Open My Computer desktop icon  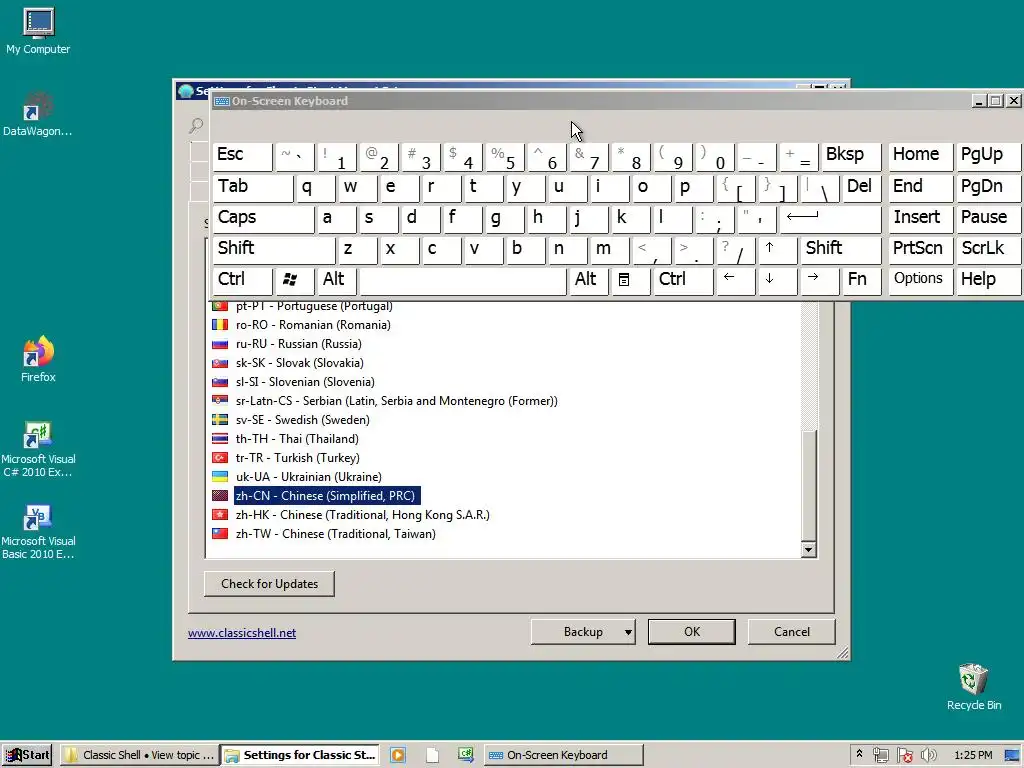[x=38, y=31]
